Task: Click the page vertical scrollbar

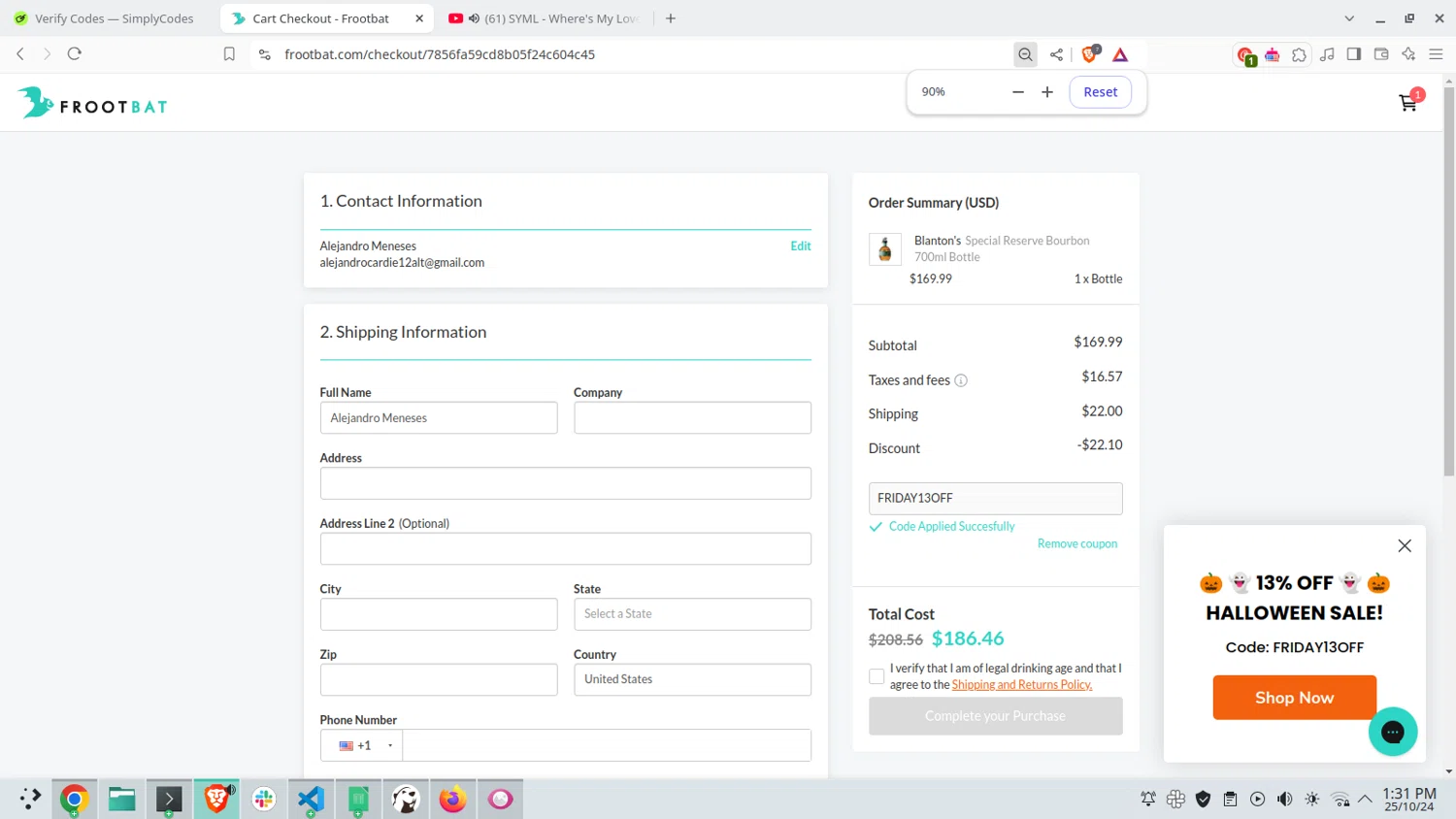Action: [1449, 281]
